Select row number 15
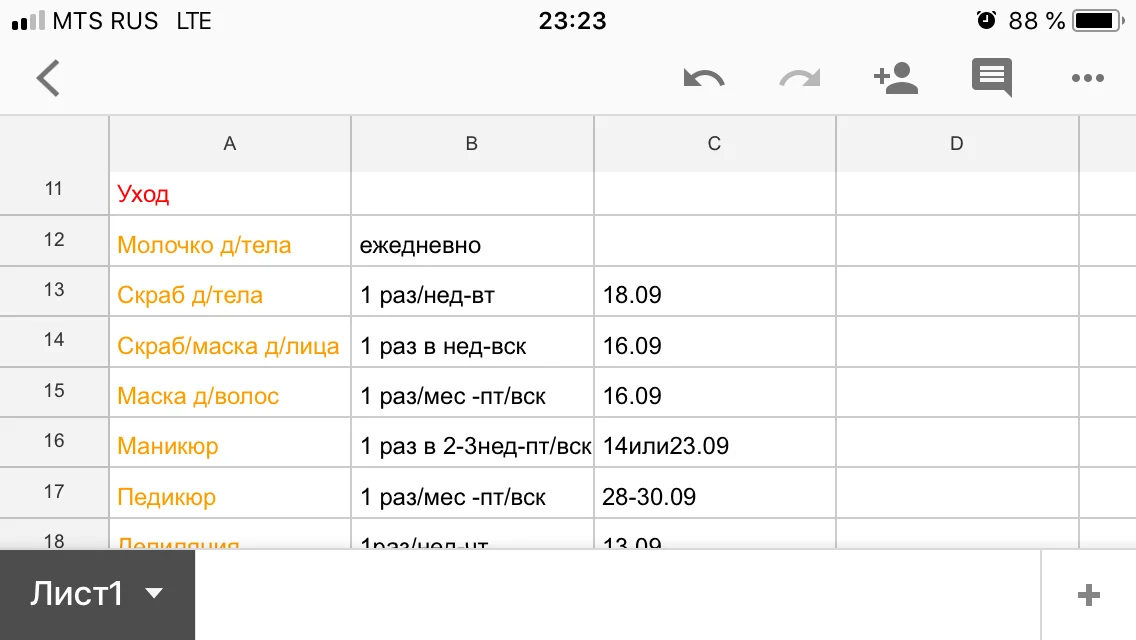 [54, 392]
